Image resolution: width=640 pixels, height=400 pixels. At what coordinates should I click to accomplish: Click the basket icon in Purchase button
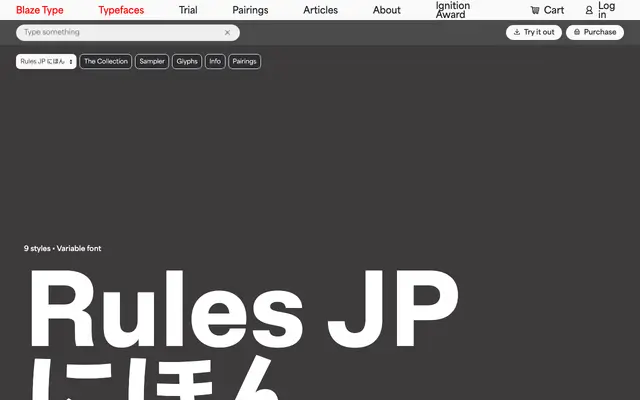click(577, 32)
